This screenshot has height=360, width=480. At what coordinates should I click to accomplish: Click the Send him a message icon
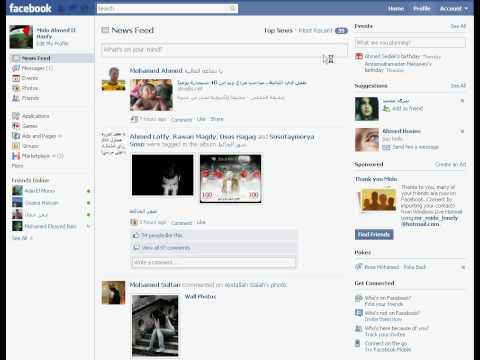[x=386, y=147]
